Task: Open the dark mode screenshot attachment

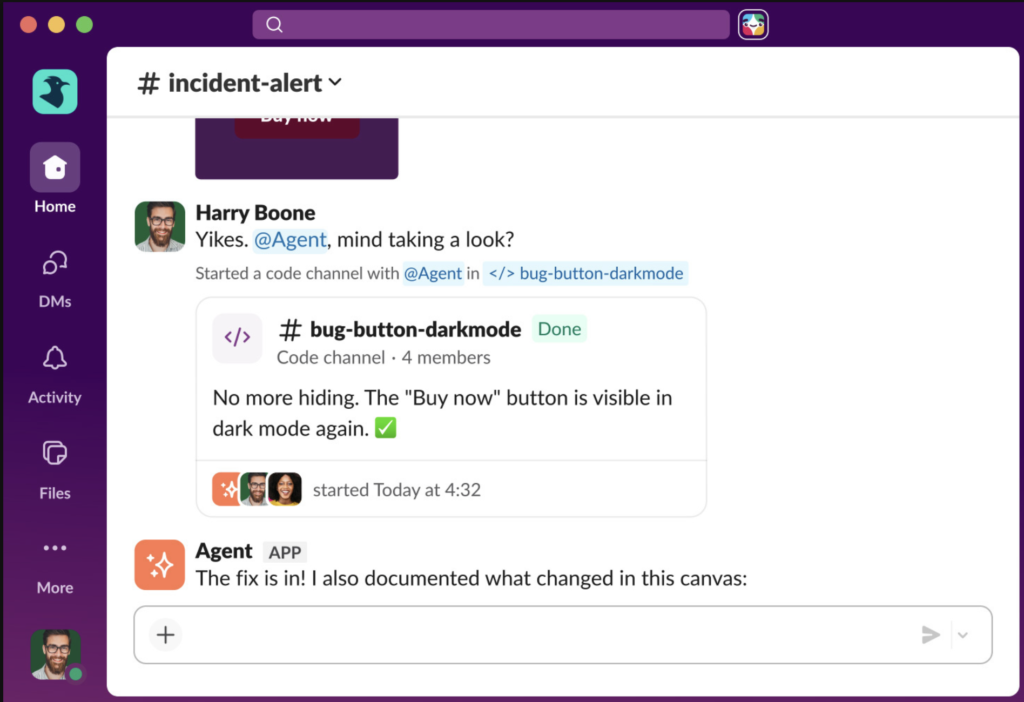Action: coord(296,148)
